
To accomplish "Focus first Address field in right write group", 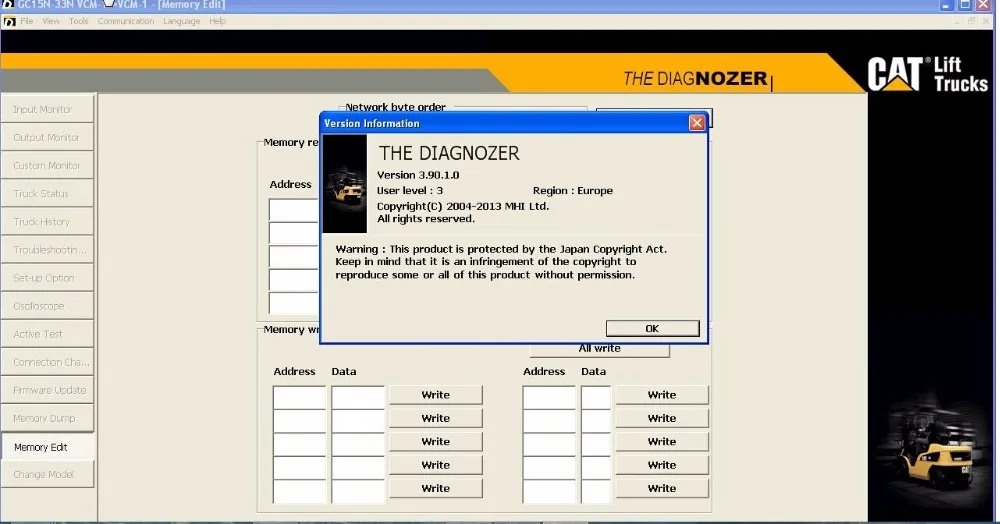I will pyautogui.click(x=549, y=397).
